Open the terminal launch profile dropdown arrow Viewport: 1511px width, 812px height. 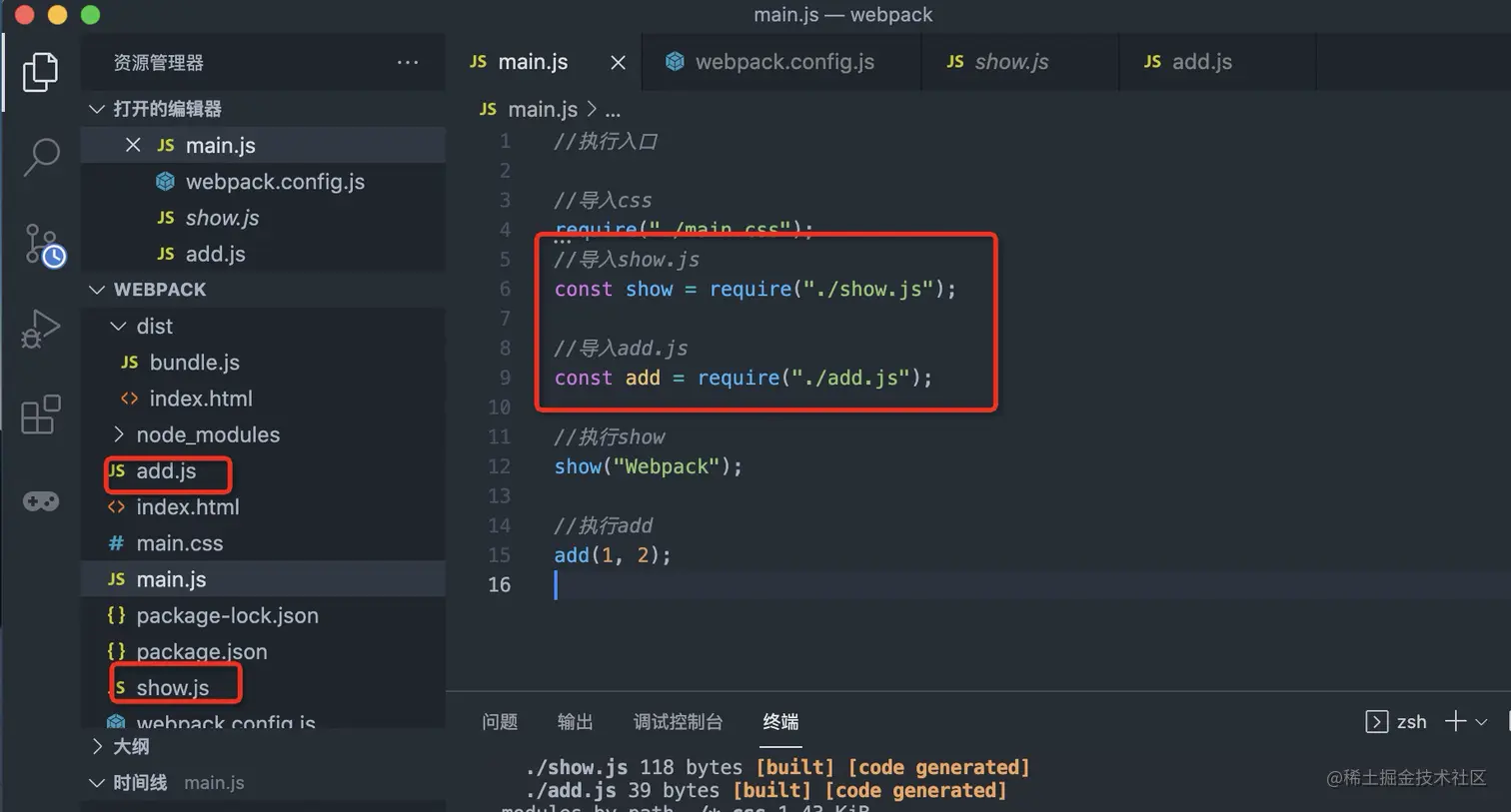1481,722
